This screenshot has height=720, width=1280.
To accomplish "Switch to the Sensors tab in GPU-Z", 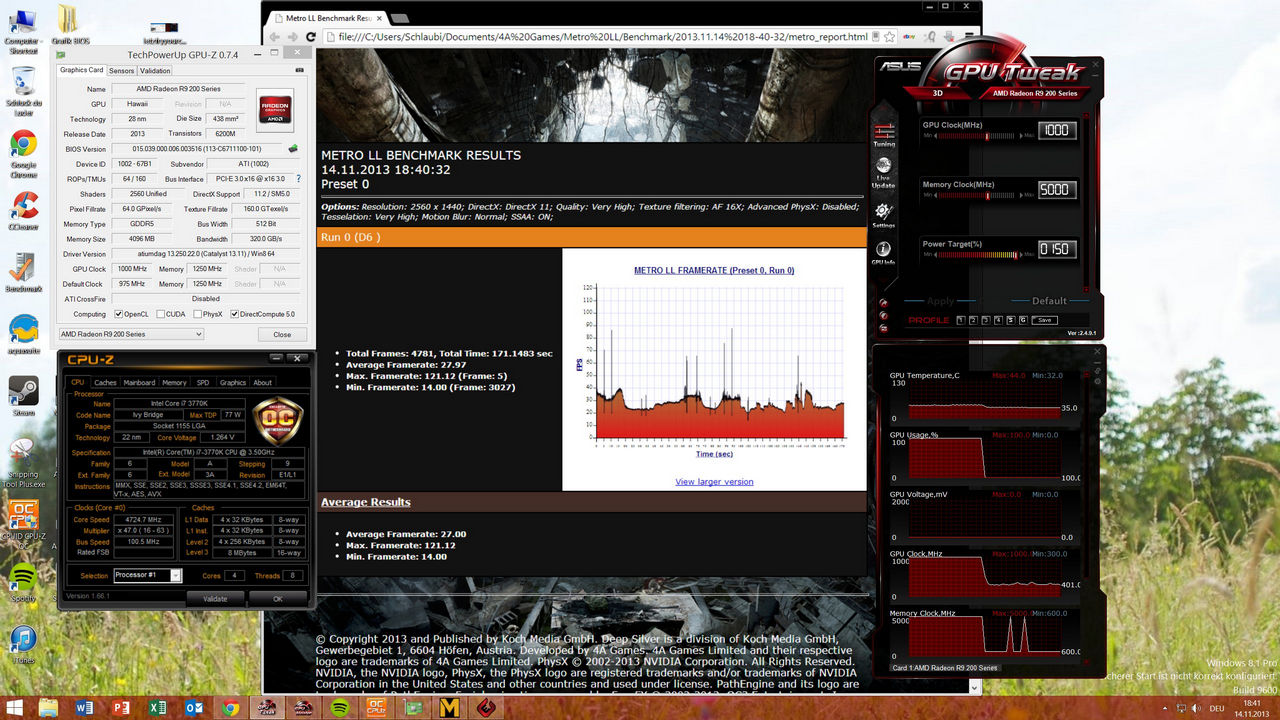I will point(121,71).
